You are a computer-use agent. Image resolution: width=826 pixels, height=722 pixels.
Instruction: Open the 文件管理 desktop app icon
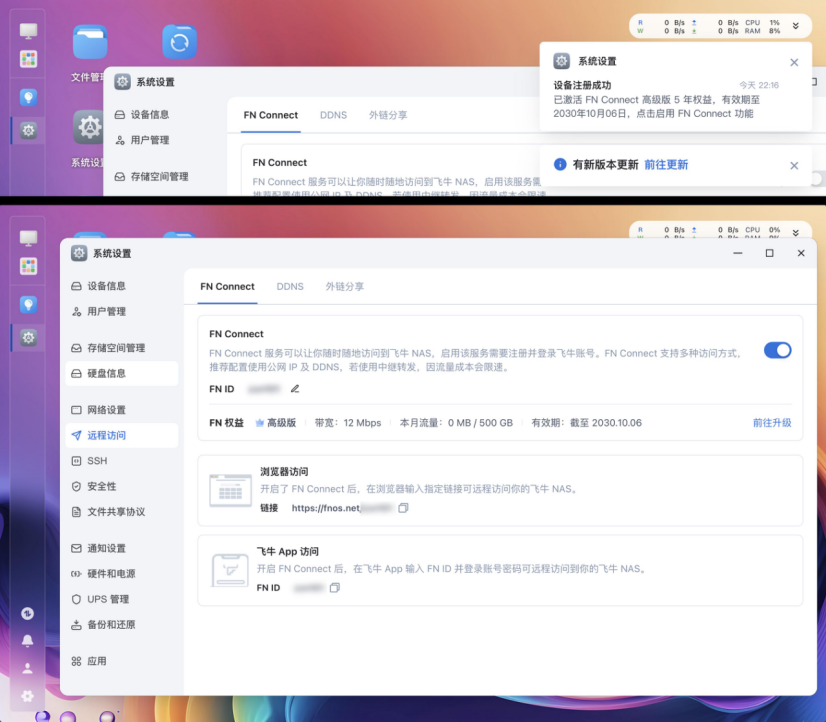tap(90, 42)
